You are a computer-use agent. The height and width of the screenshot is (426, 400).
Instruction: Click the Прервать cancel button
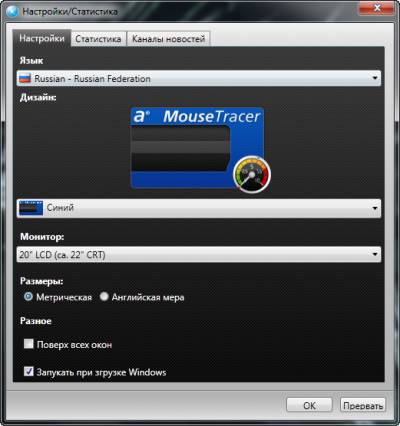[x=363, y=405]
